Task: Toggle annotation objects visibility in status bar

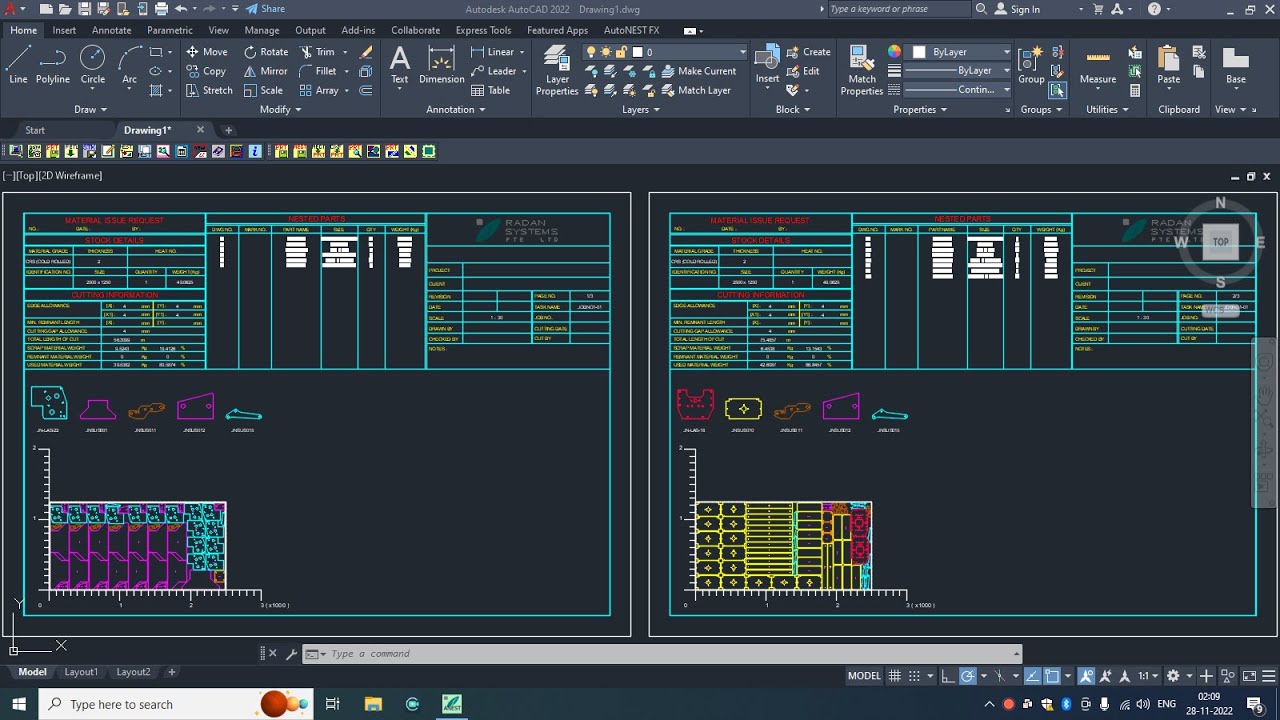Action: 1086,676
